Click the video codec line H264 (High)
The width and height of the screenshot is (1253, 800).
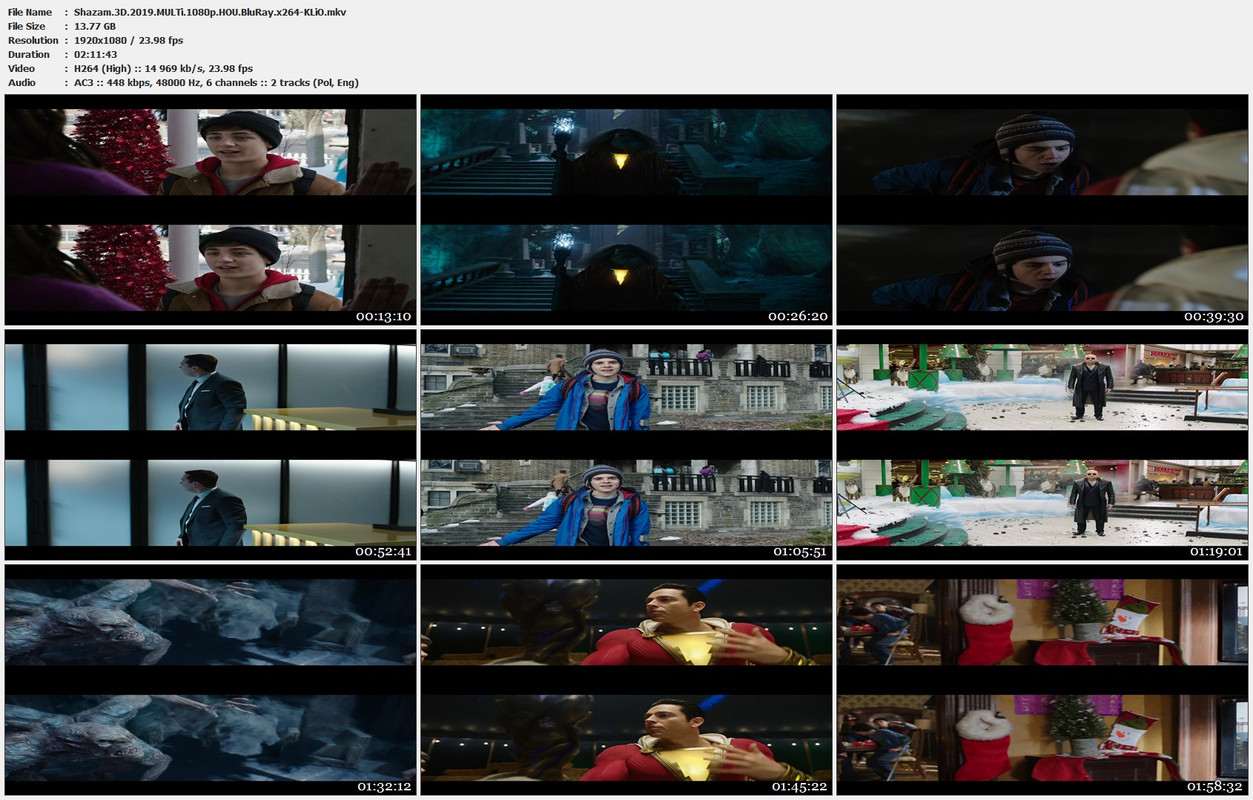(163, 68)
